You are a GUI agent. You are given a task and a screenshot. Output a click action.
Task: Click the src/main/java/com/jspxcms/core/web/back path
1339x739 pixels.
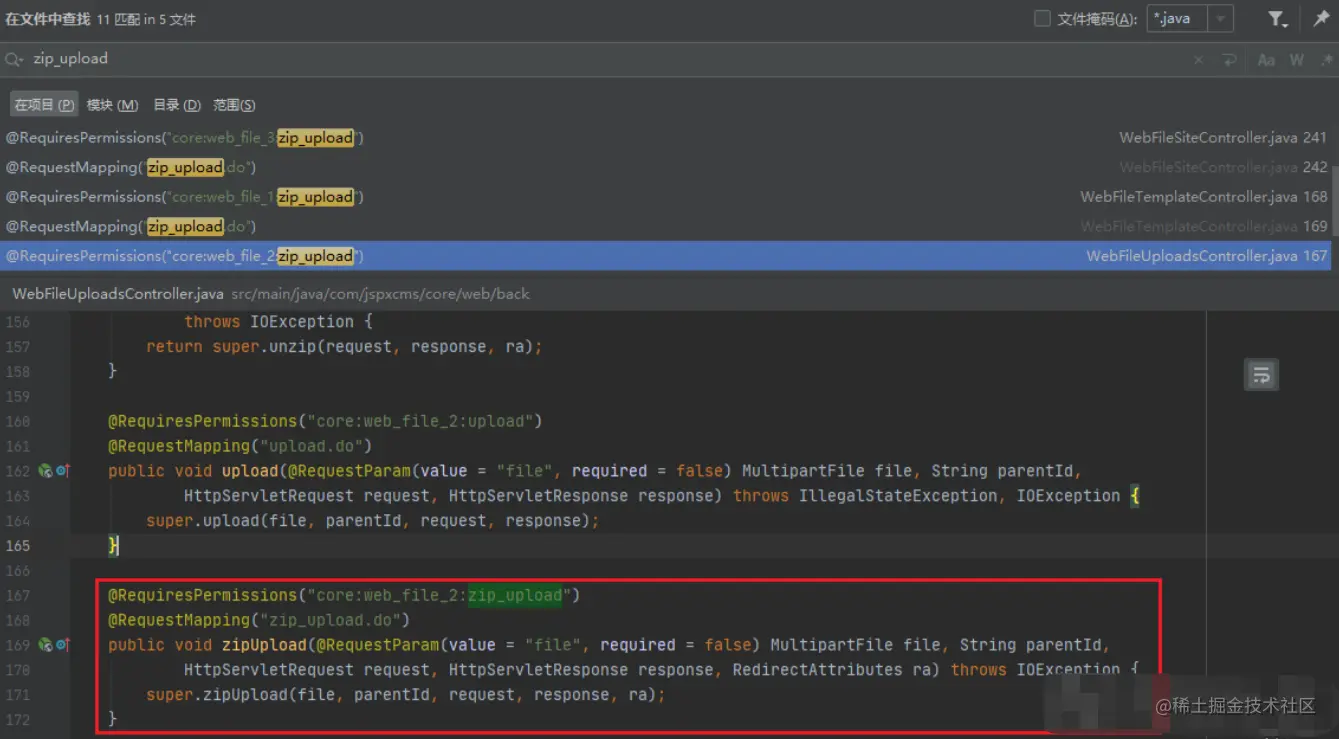[x=381, y=294]
